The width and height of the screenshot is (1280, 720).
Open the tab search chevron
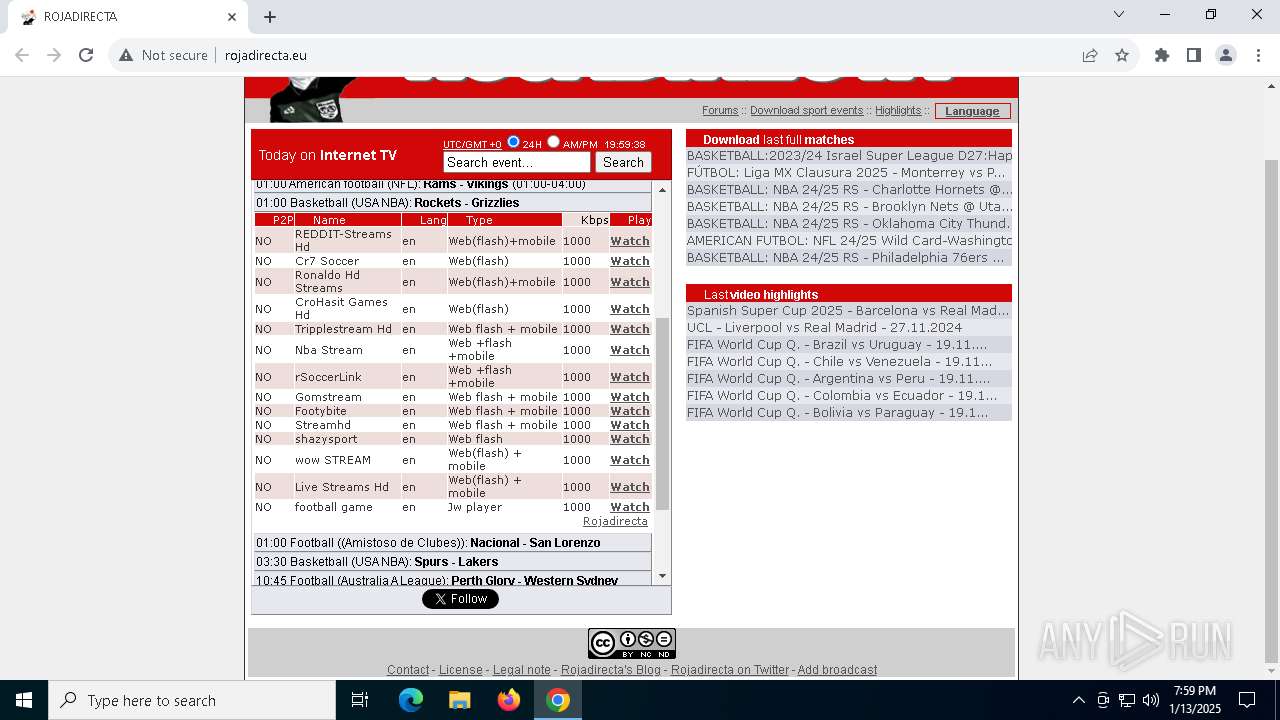click(x=1119, y=14)
